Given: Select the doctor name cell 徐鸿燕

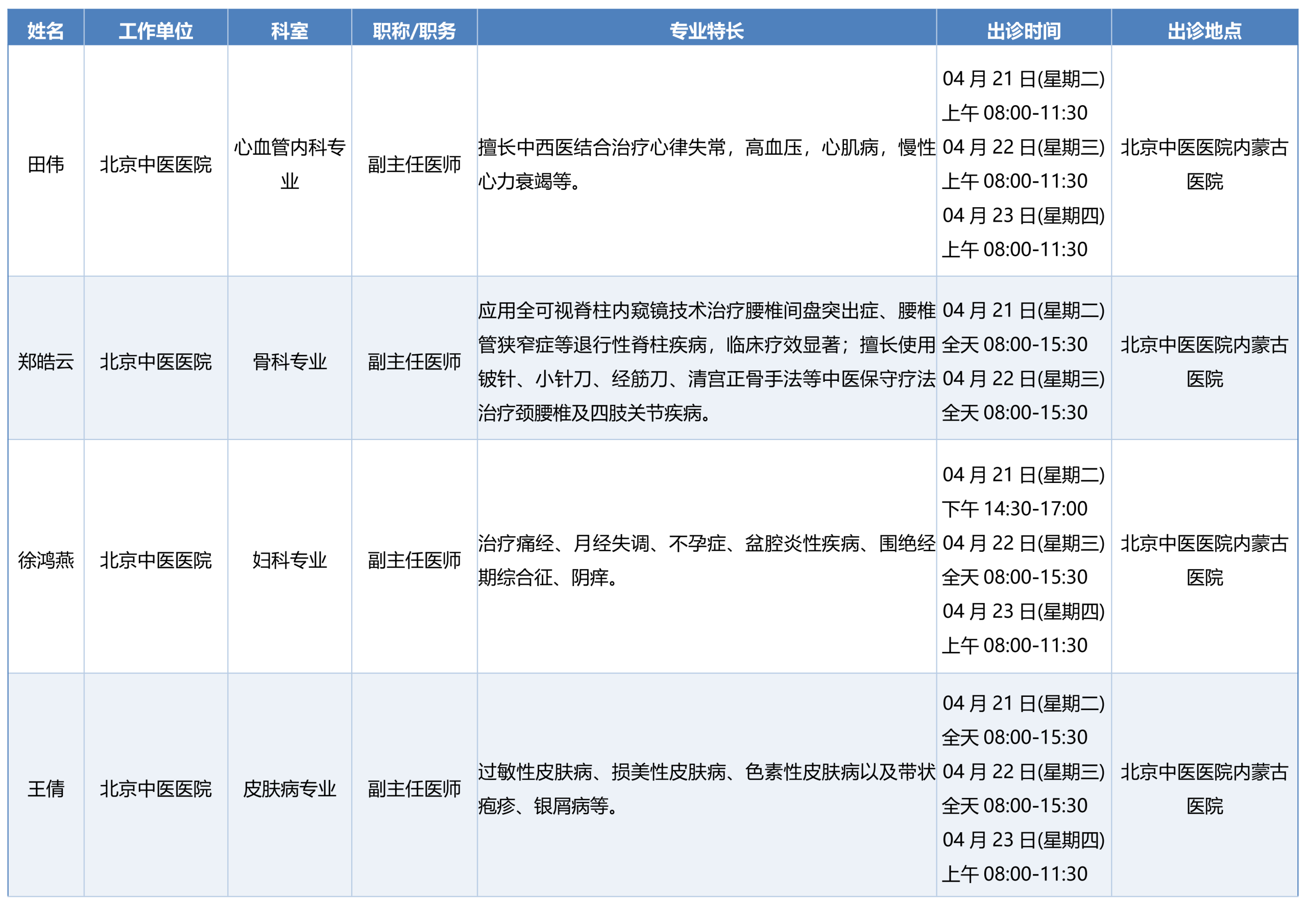Looking at the screenshot, I should (x=45, y=560).
